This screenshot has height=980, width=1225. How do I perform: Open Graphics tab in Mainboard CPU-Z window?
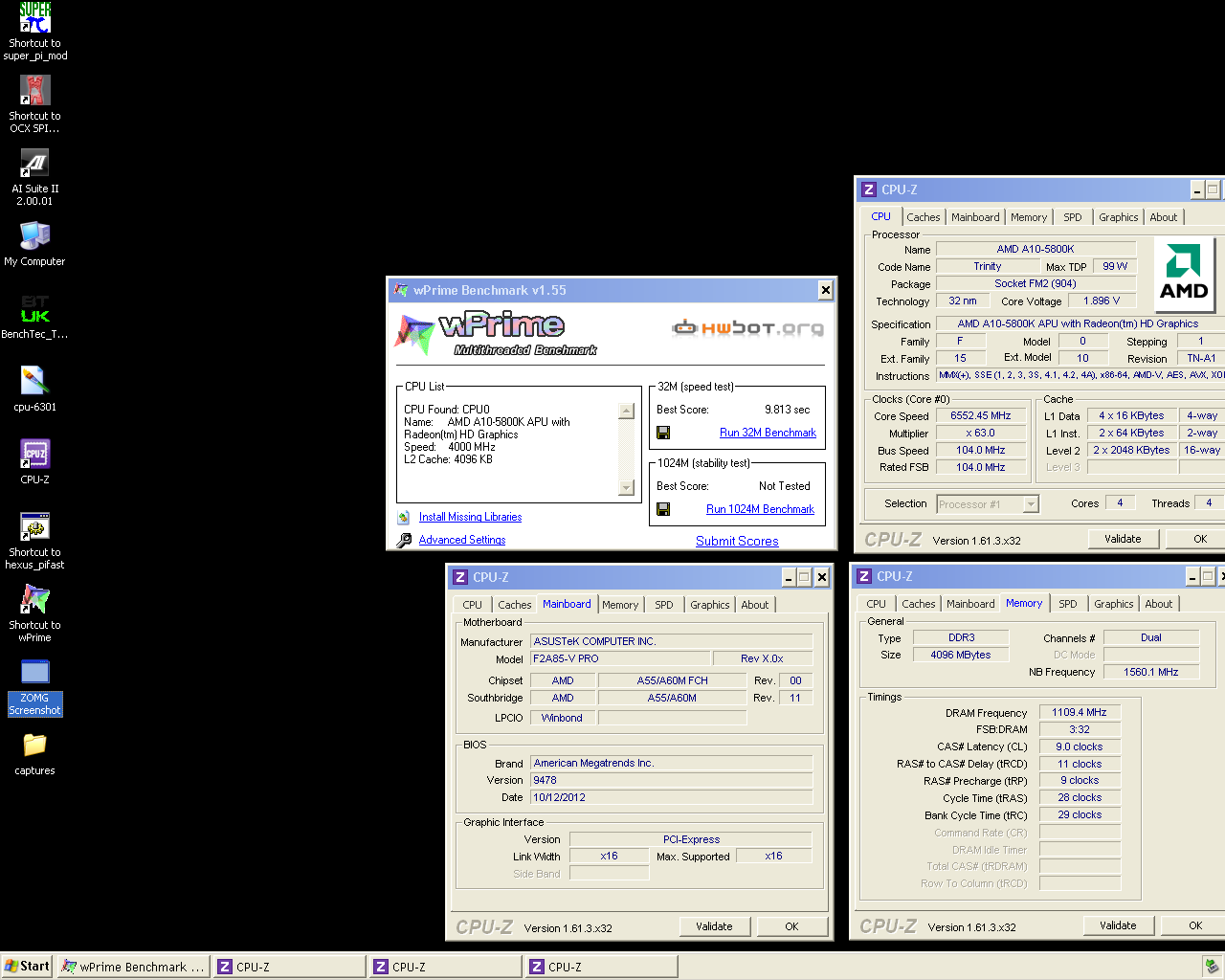tap(710, 605)
